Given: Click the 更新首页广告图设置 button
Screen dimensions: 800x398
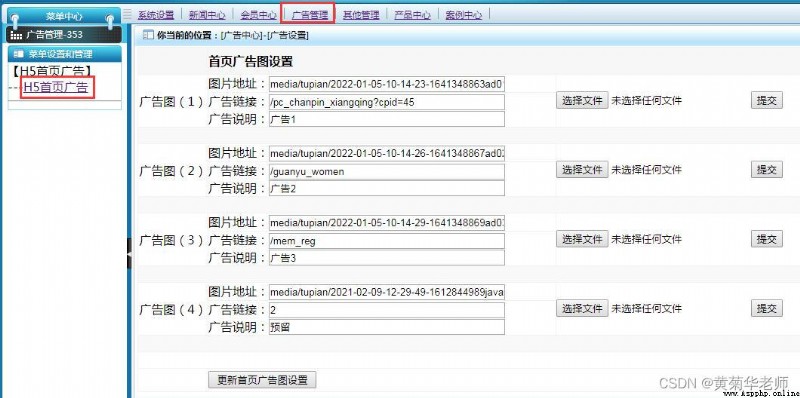Looking at the screenshot, I should point(262,380).
